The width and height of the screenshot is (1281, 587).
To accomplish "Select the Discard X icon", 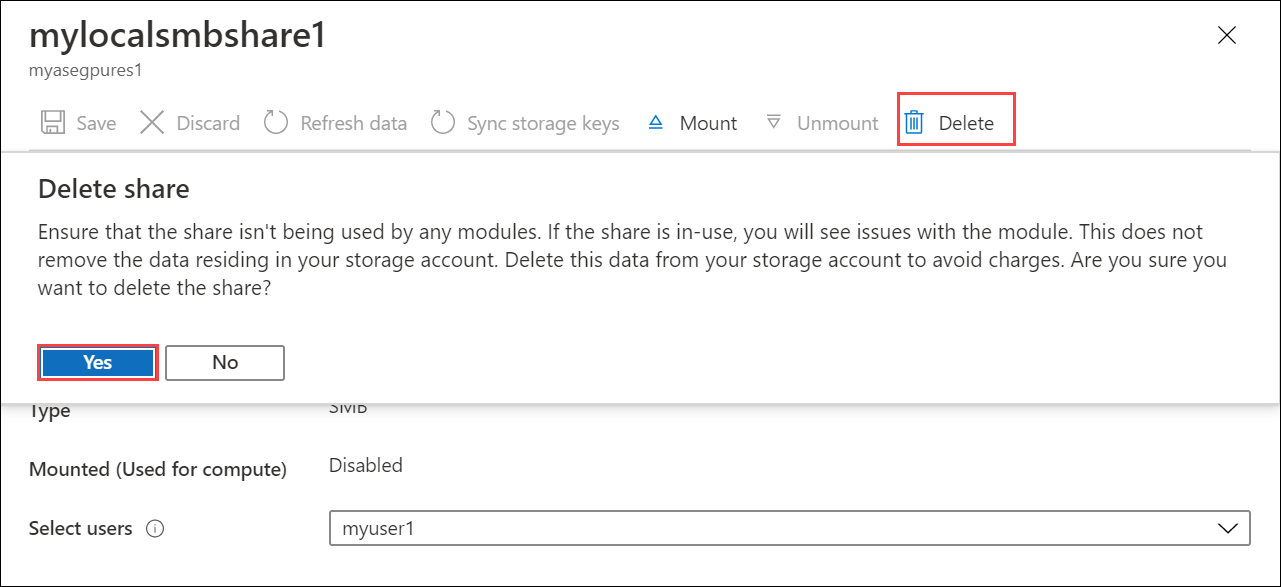I will click(152, 122).
